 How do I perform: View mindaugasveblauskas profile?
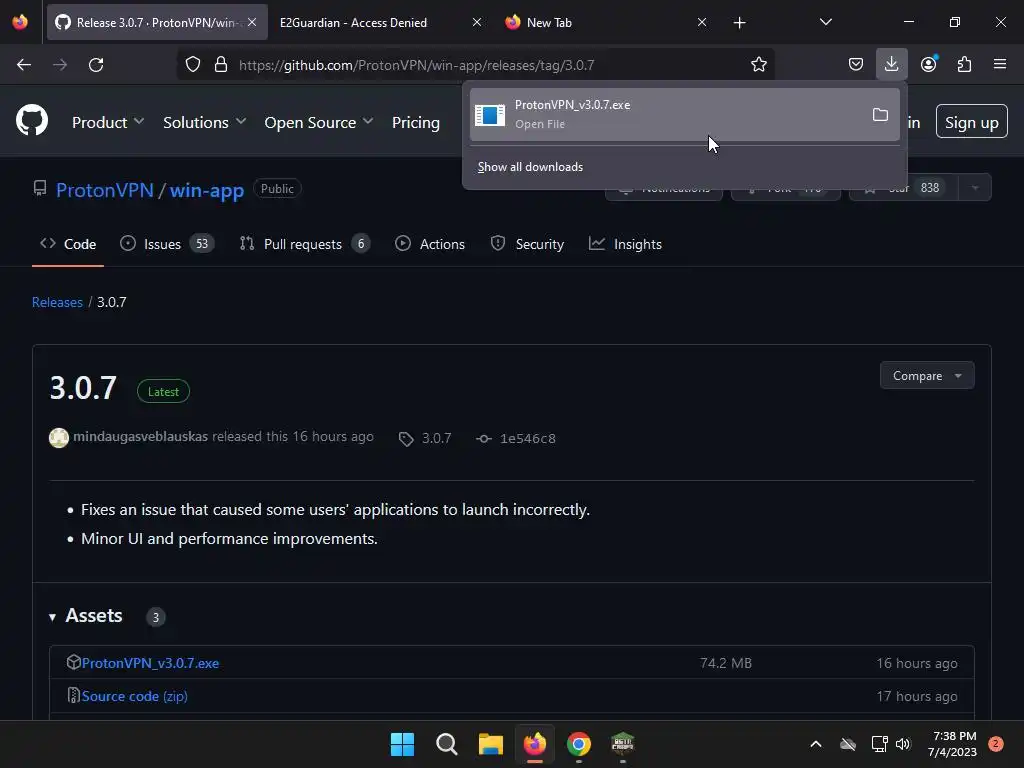tap(140, 436)
